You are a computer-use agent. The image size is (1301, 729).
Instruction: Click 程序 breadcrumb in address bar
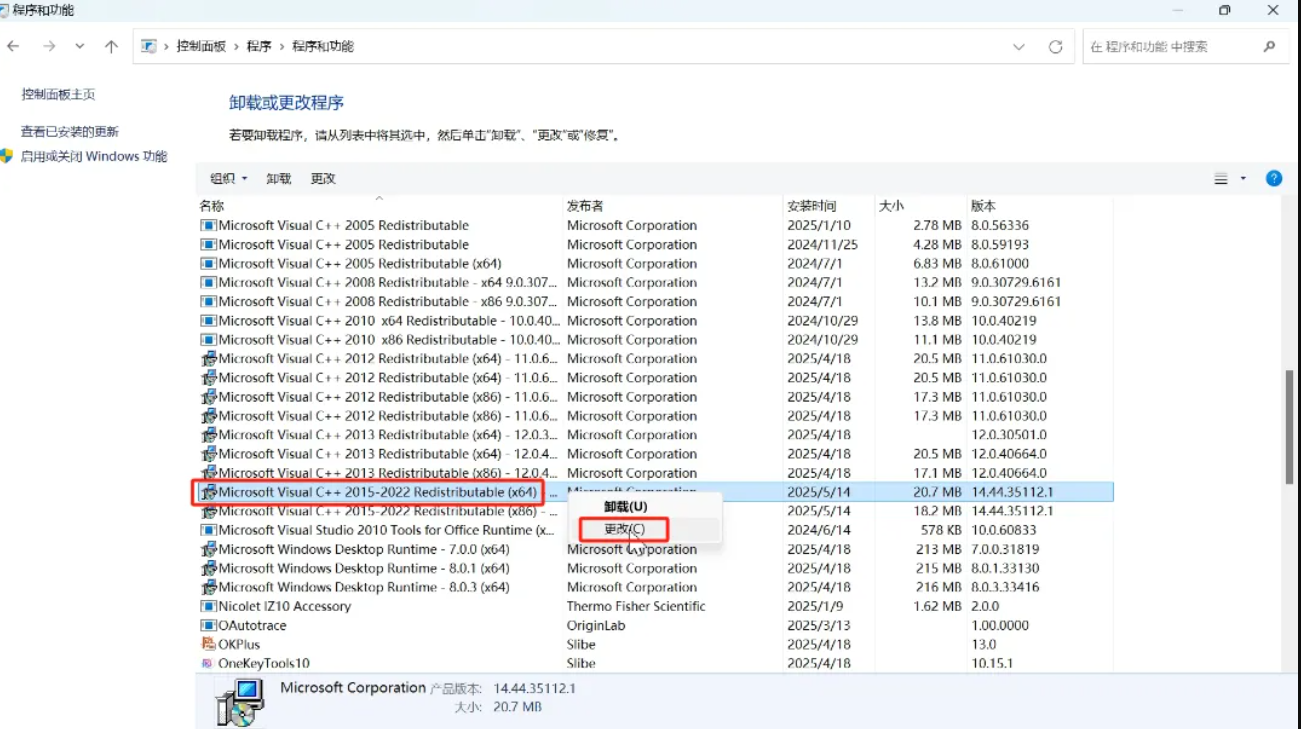coord(259,46)
